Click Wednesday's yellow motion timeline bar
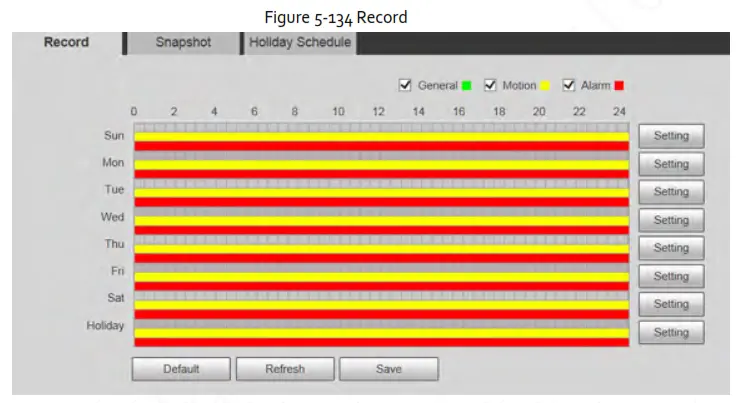 pos(382,221)
